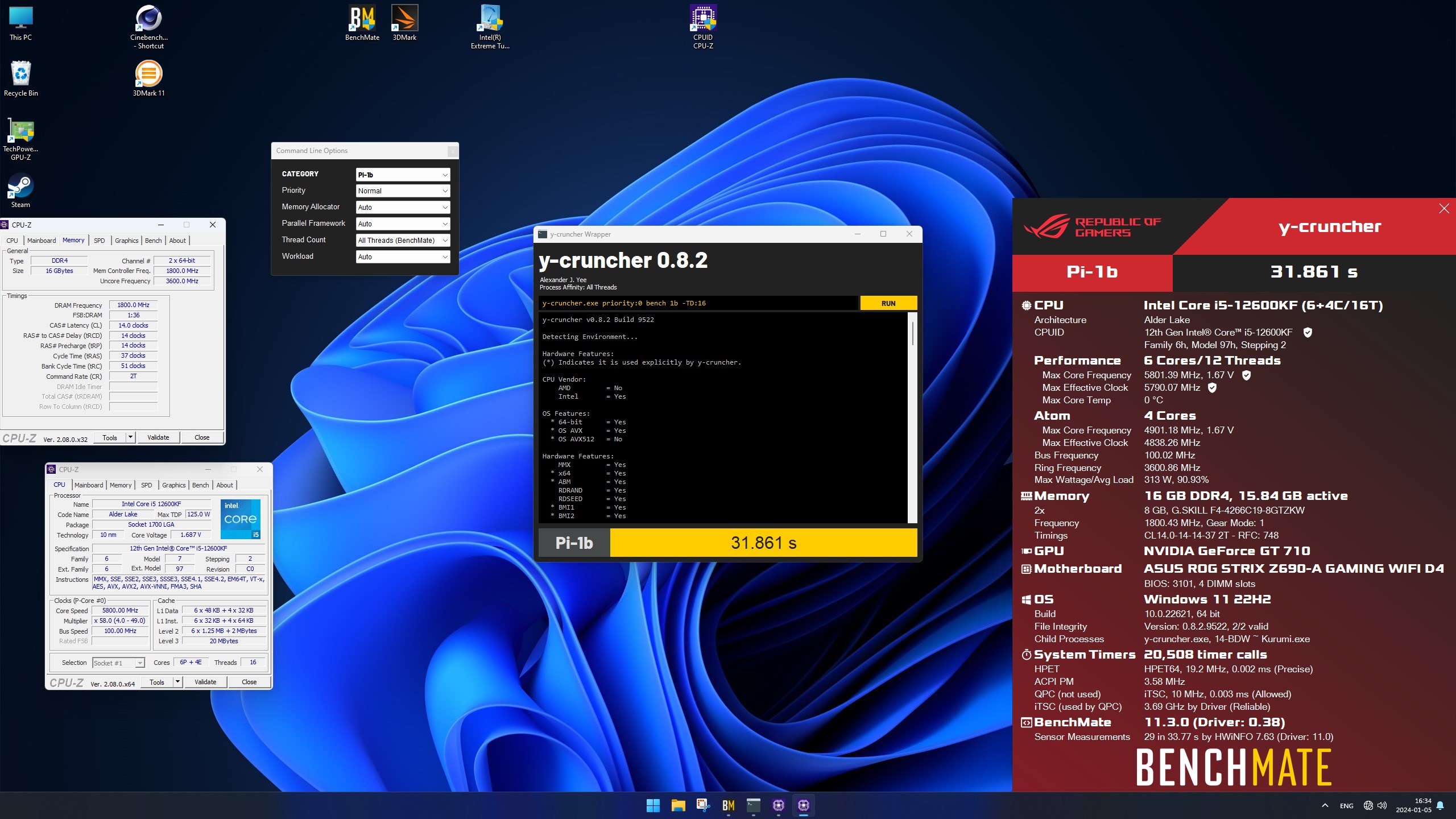Switch to the first CPU-Z taskbar icon
This screenshot has height=819, width=1456.
779,805
